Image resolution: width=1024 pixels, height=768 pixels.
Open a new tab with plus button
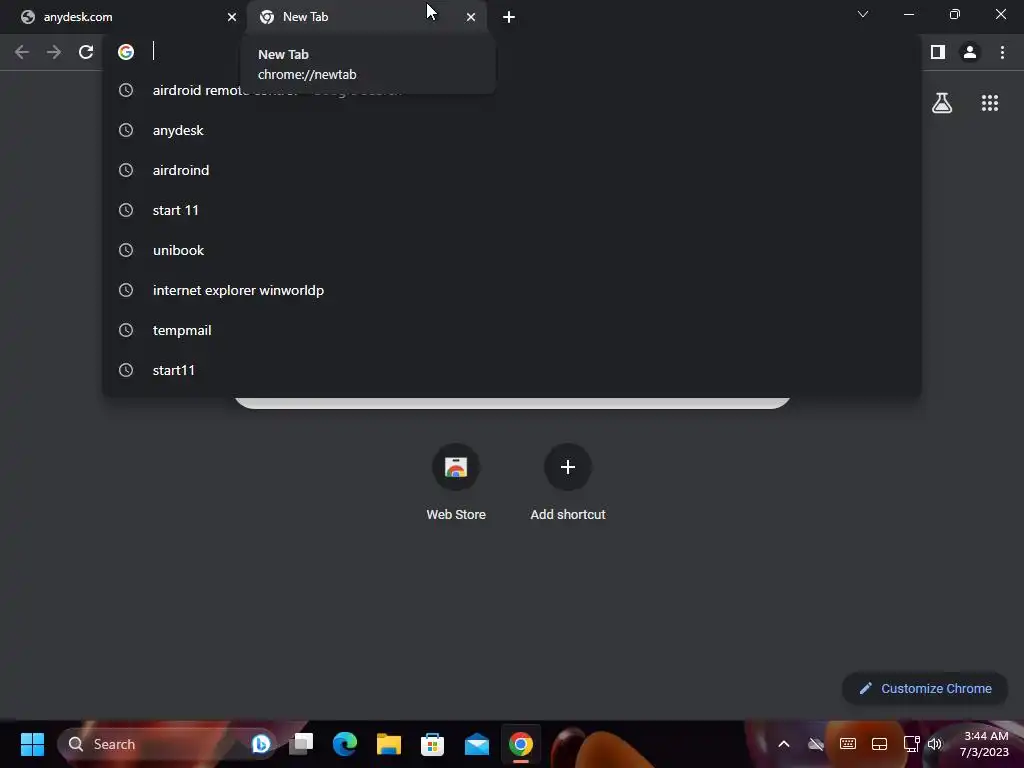pos(509,17)
